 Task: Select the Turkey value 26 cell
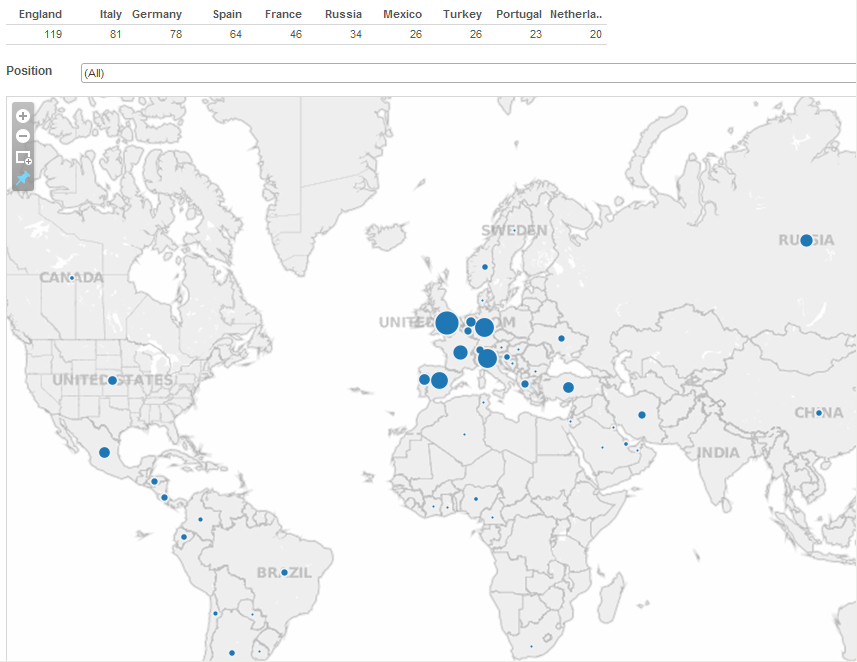[470, 34]
